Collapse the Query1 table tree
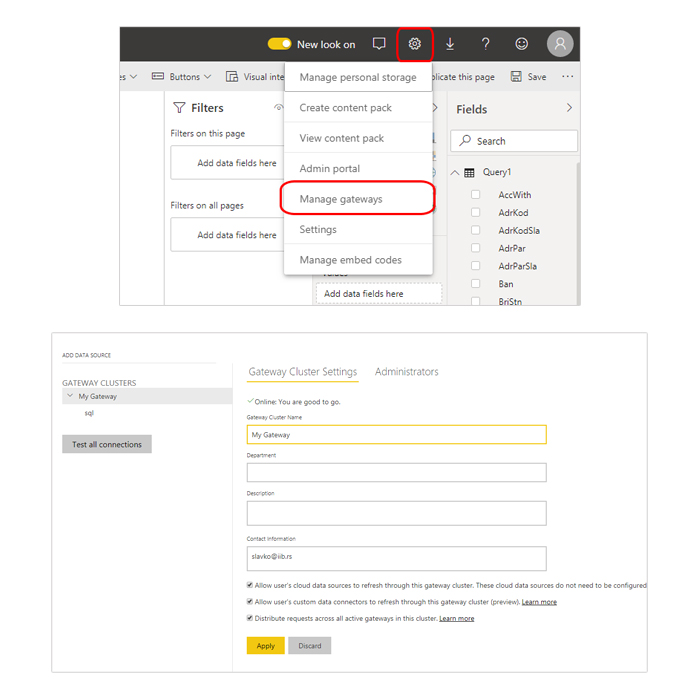 click(x=455, y=172)
